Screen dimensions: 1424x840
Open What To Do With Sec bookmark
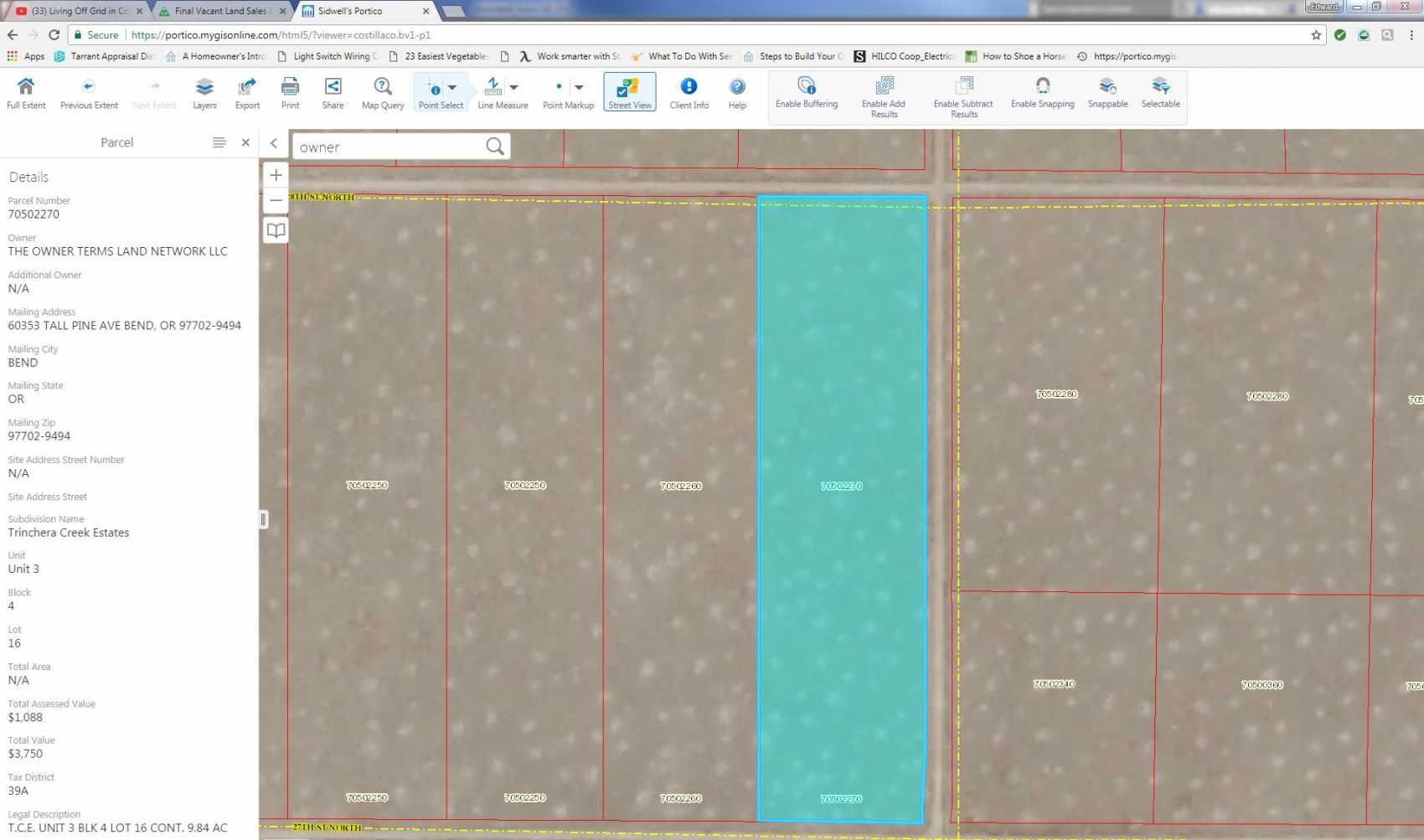(682, 56)
